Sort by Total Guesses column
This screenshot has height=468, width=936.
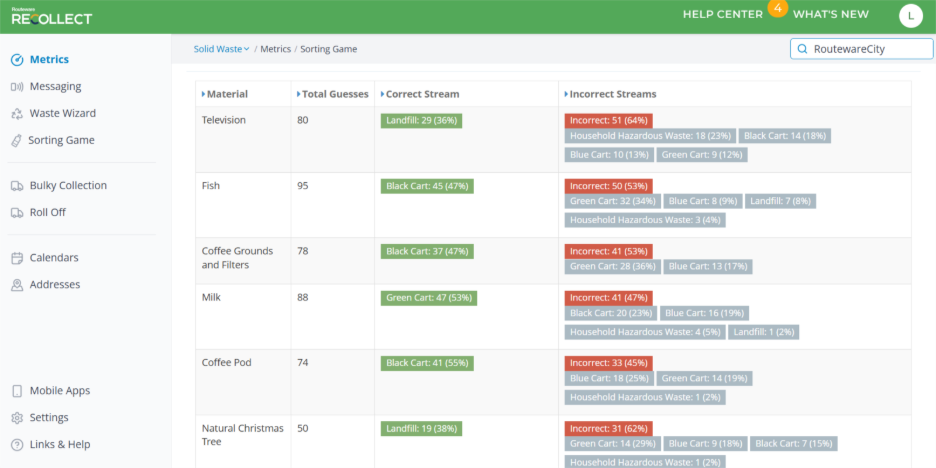332,94
